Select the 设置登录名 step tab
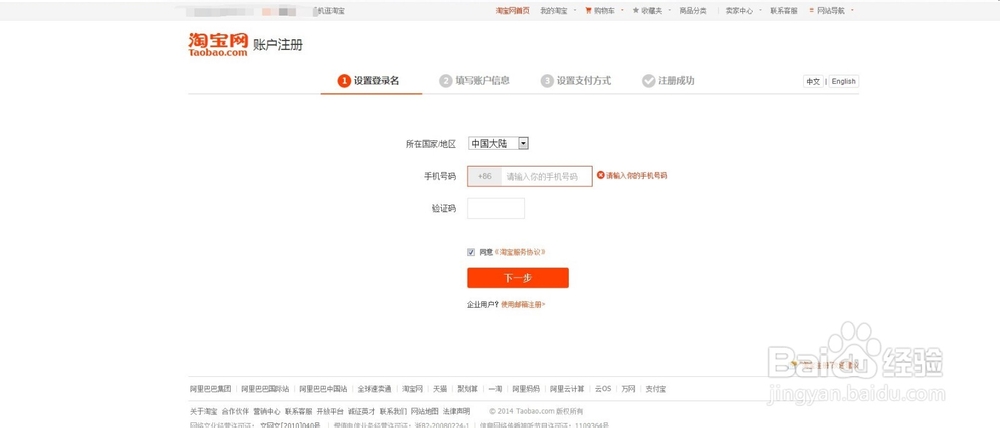The height and width of the screenshot is (428, 1000). tap(371, 81)
